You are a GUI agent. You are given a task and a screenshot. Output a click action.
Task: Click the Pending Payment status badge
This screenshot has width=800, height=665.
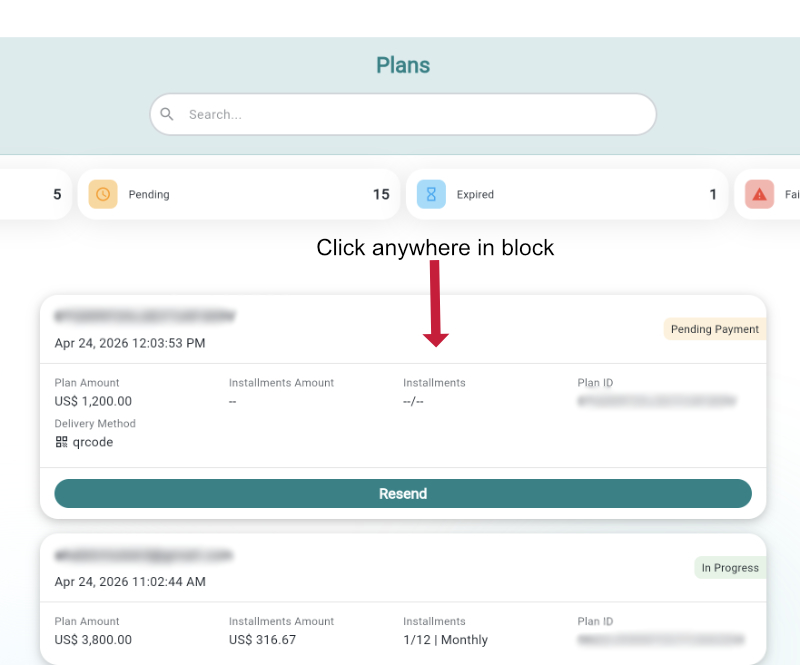pyautogui.click(x=714, y=329)
